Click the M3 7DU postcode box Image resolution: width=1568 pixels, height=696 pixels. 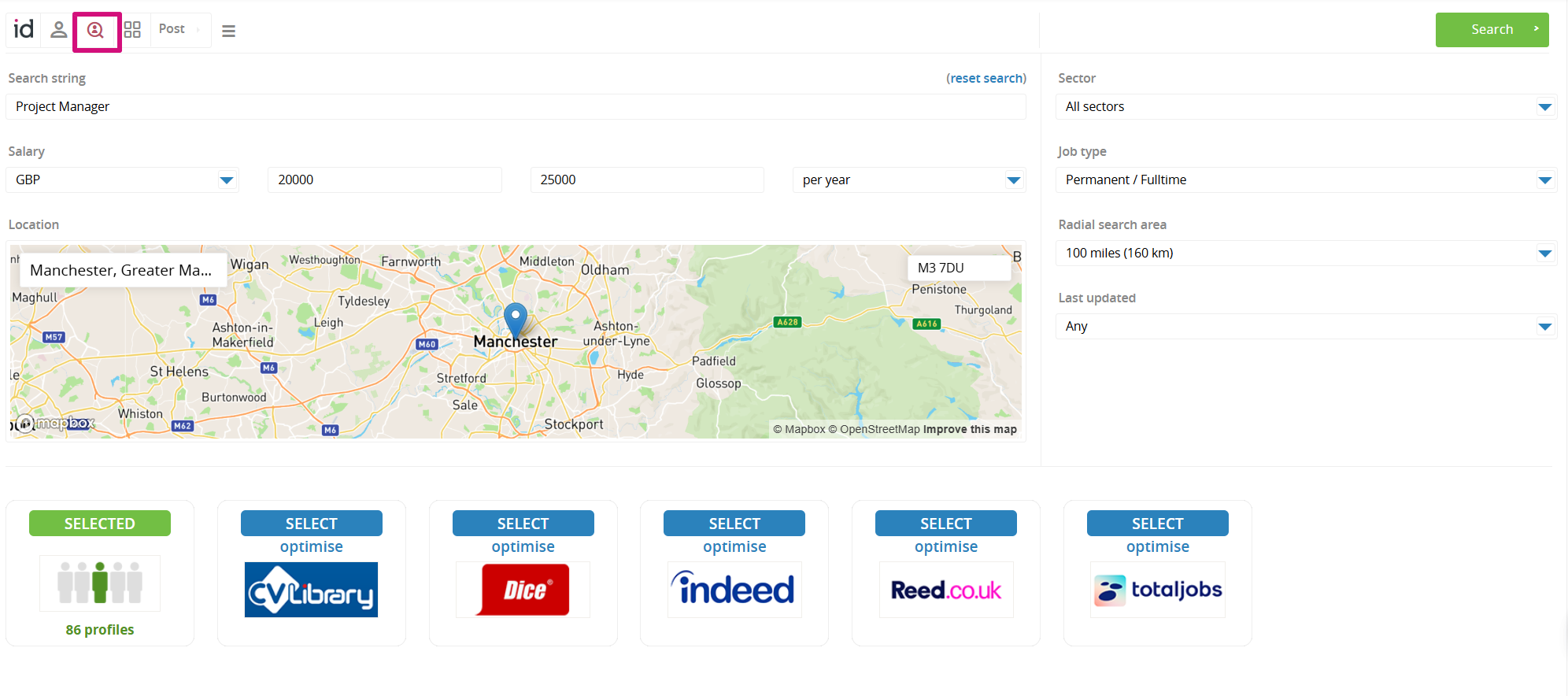(x=959, y=268)
